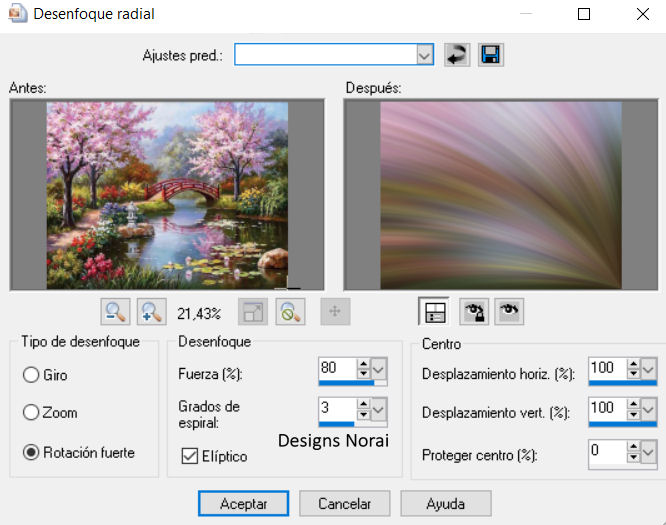Click the Paint Shop Pro title bar icon
Viewport: 666px width, 525px height.
point(17,14)
